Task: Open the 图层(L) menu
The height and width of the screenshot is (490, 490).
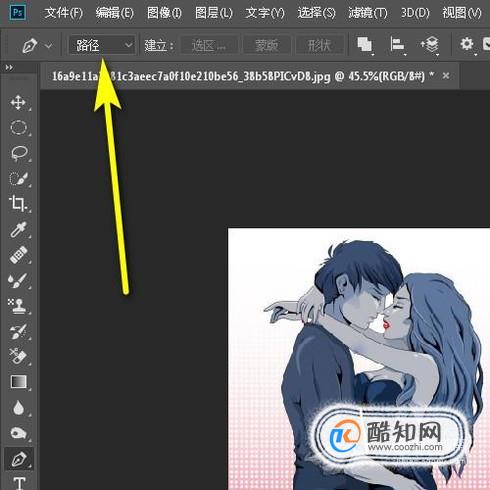Action: point(214,13)
